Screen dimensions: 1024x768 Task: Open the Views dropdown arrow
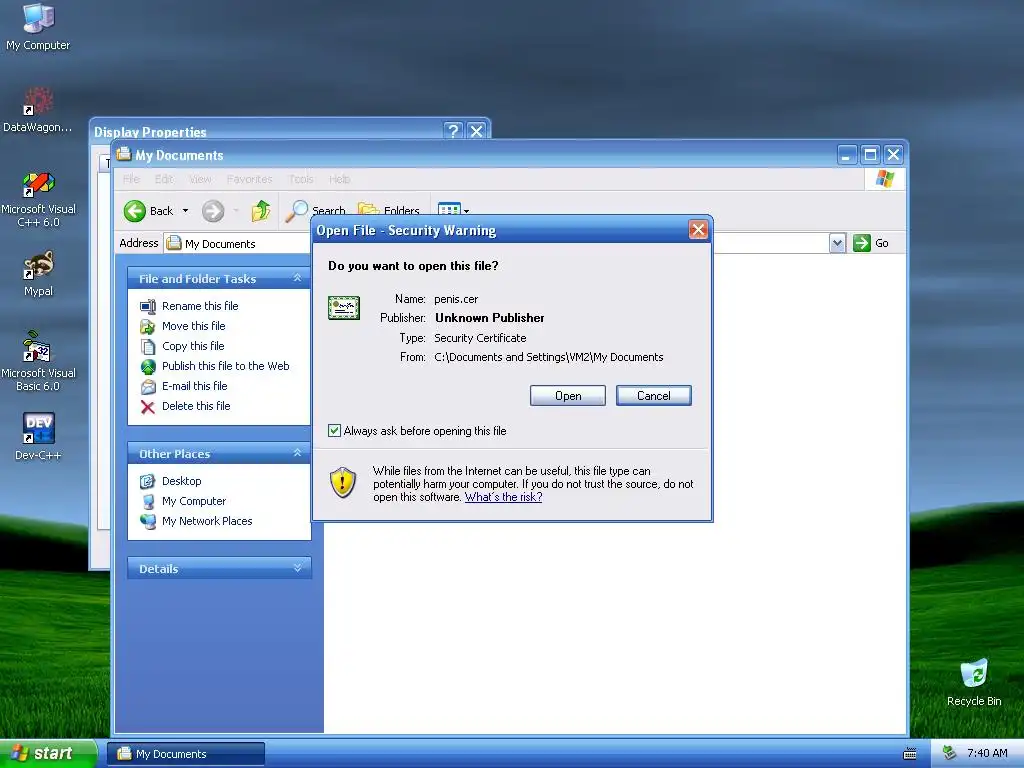(x=466, y=211)
